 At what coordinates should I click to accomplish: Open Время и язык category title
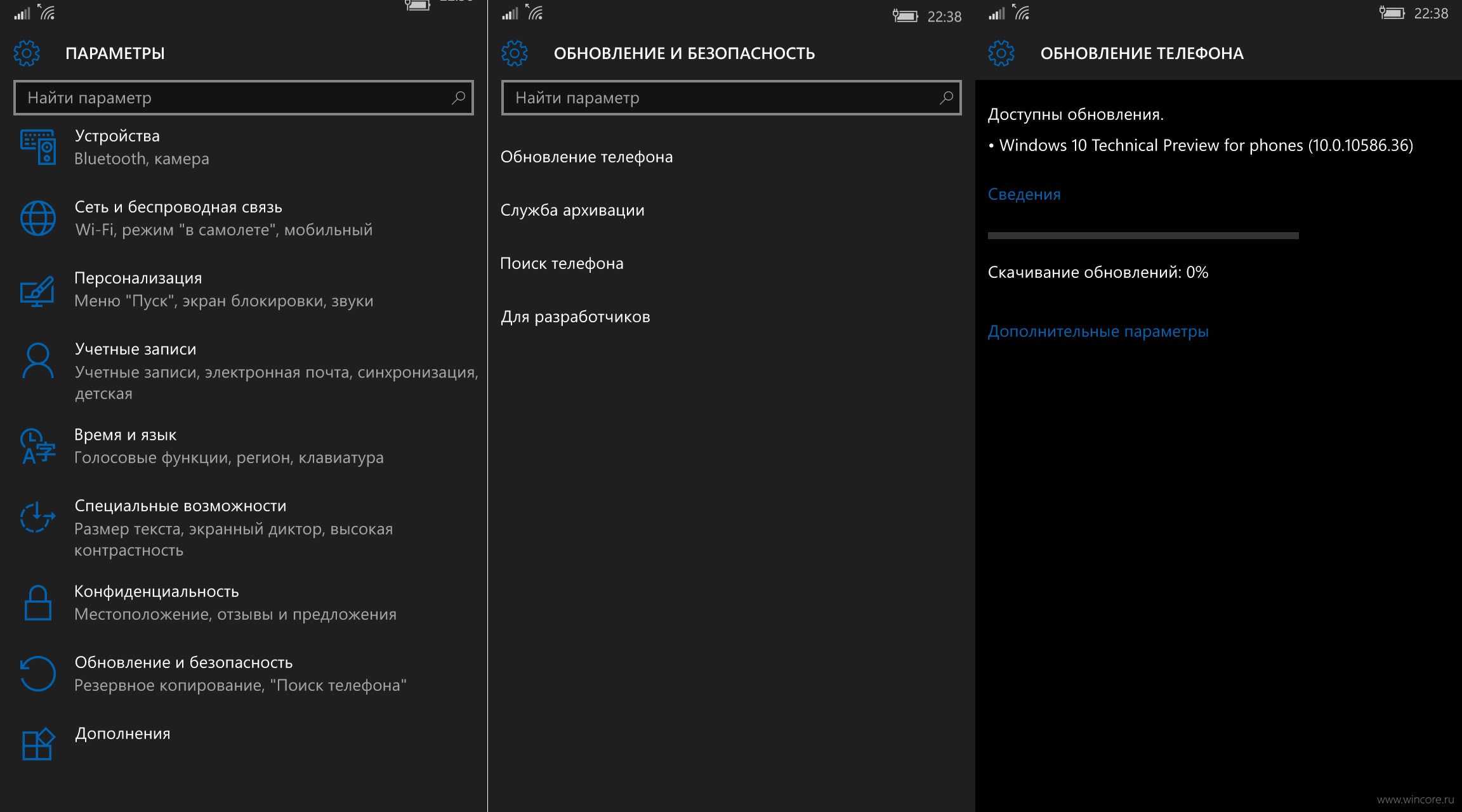[126, 435]
